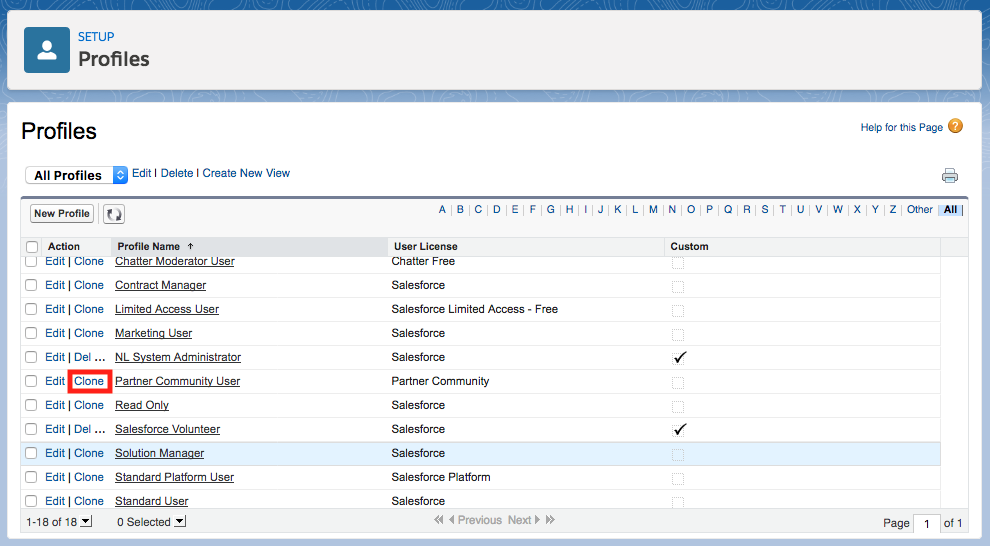Edit the Contract Manager profile
Screen dimensions: 990x546
55,285
